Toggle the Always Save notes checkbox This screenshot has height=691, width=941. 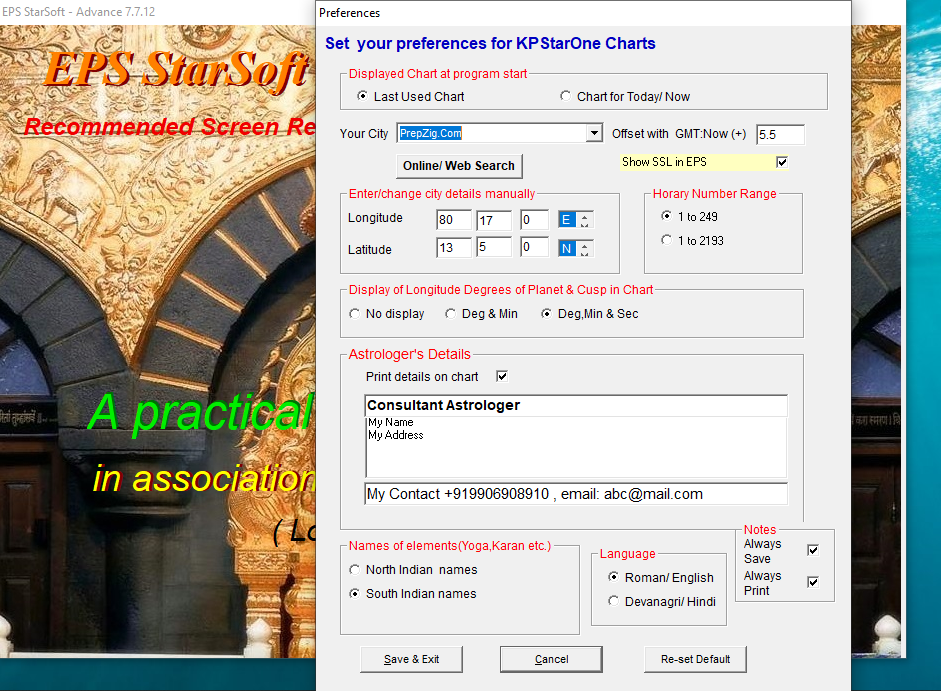(x=813, y=551)
